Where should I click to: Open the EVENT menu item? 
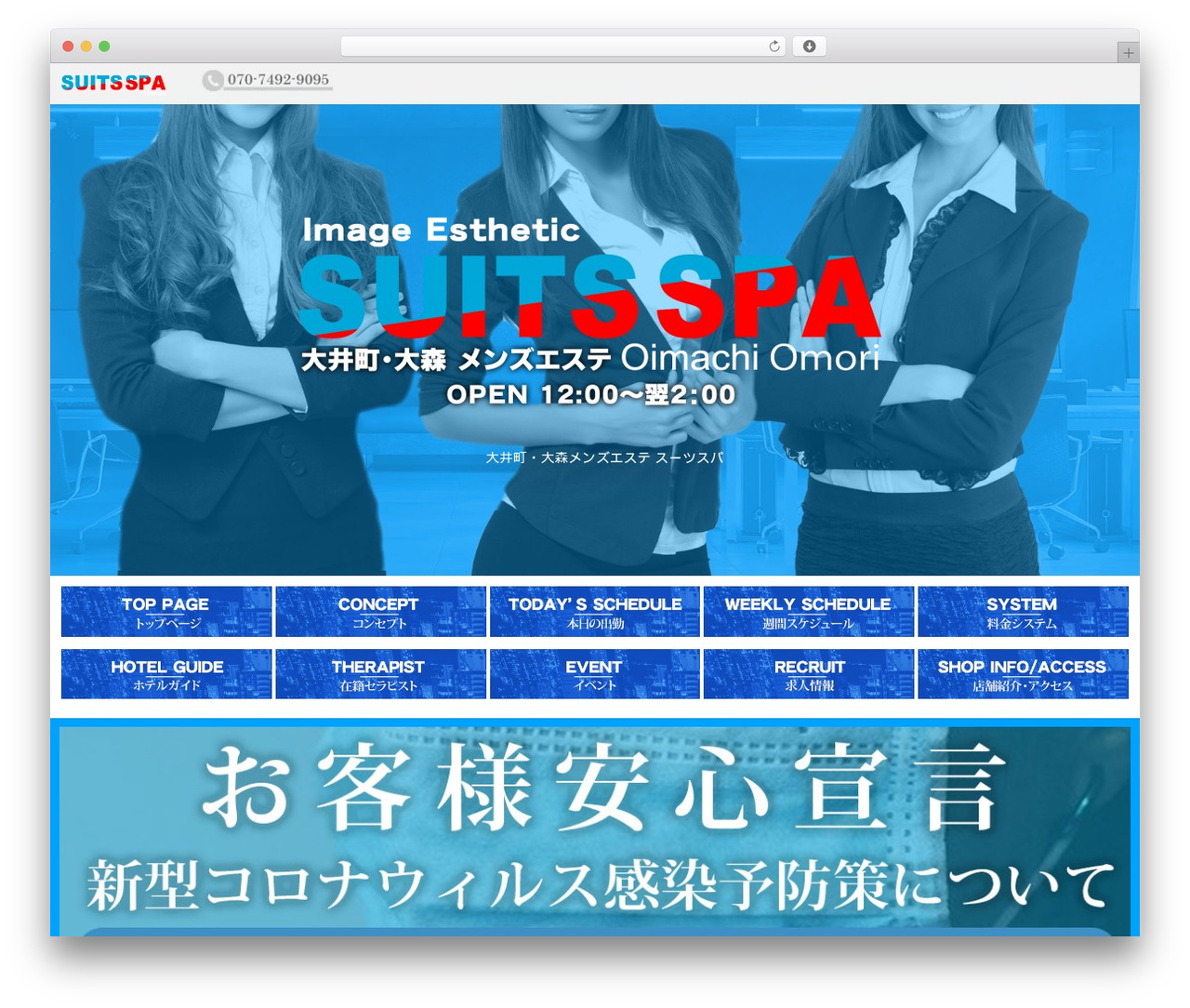(595, 674)
